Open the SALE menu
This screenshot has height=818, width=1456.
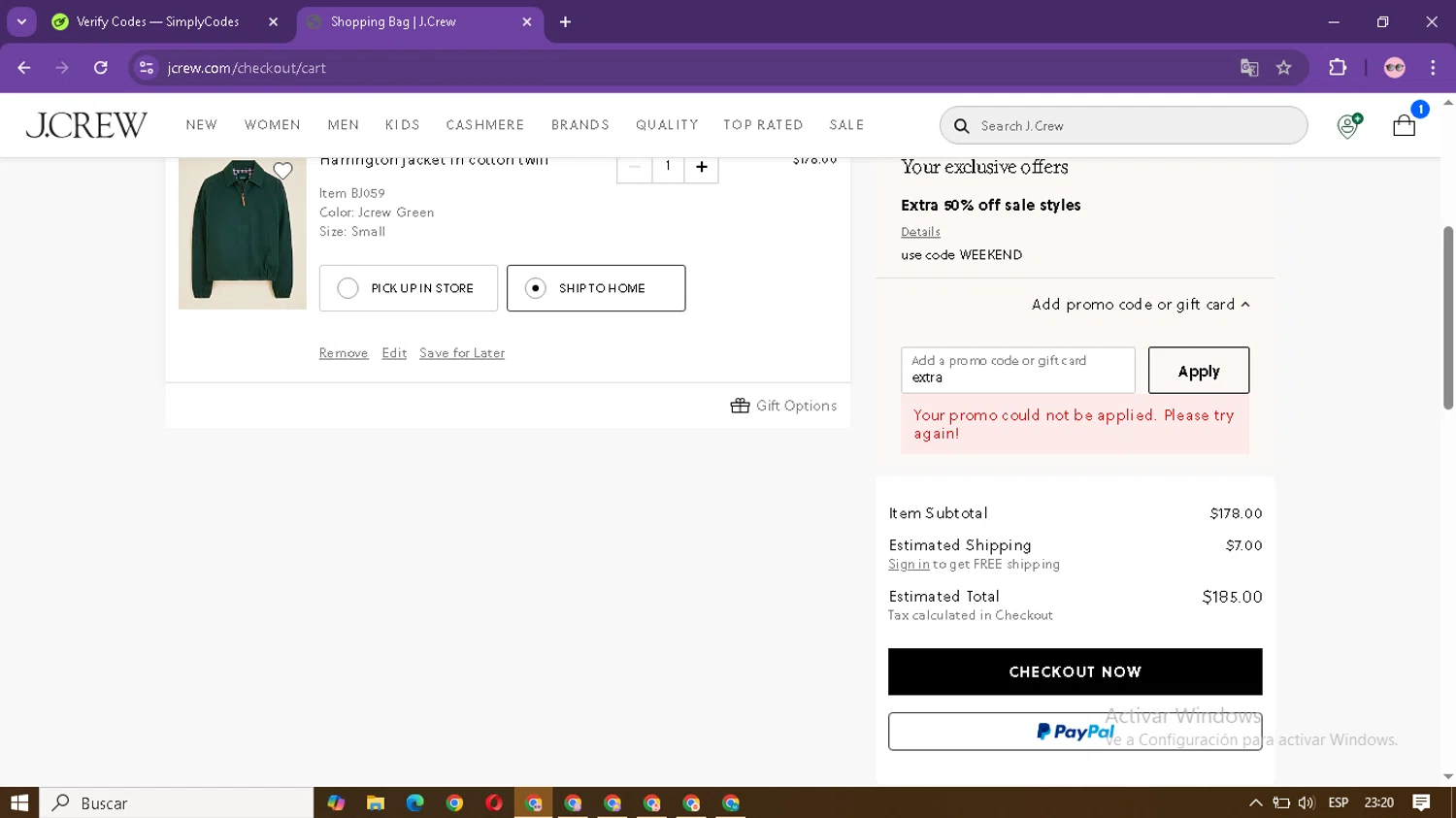(x=846, y=125)
